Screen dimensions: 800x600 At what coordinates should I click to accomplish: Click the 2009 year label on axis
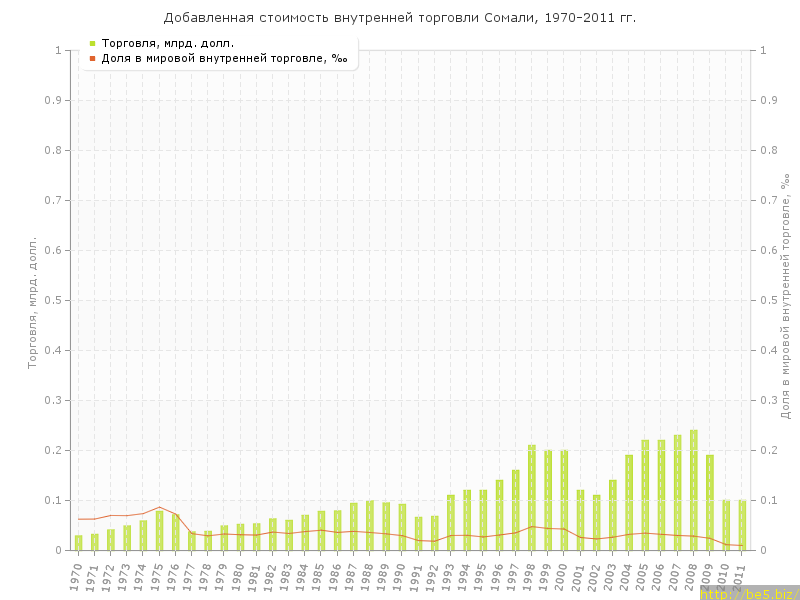708,576
